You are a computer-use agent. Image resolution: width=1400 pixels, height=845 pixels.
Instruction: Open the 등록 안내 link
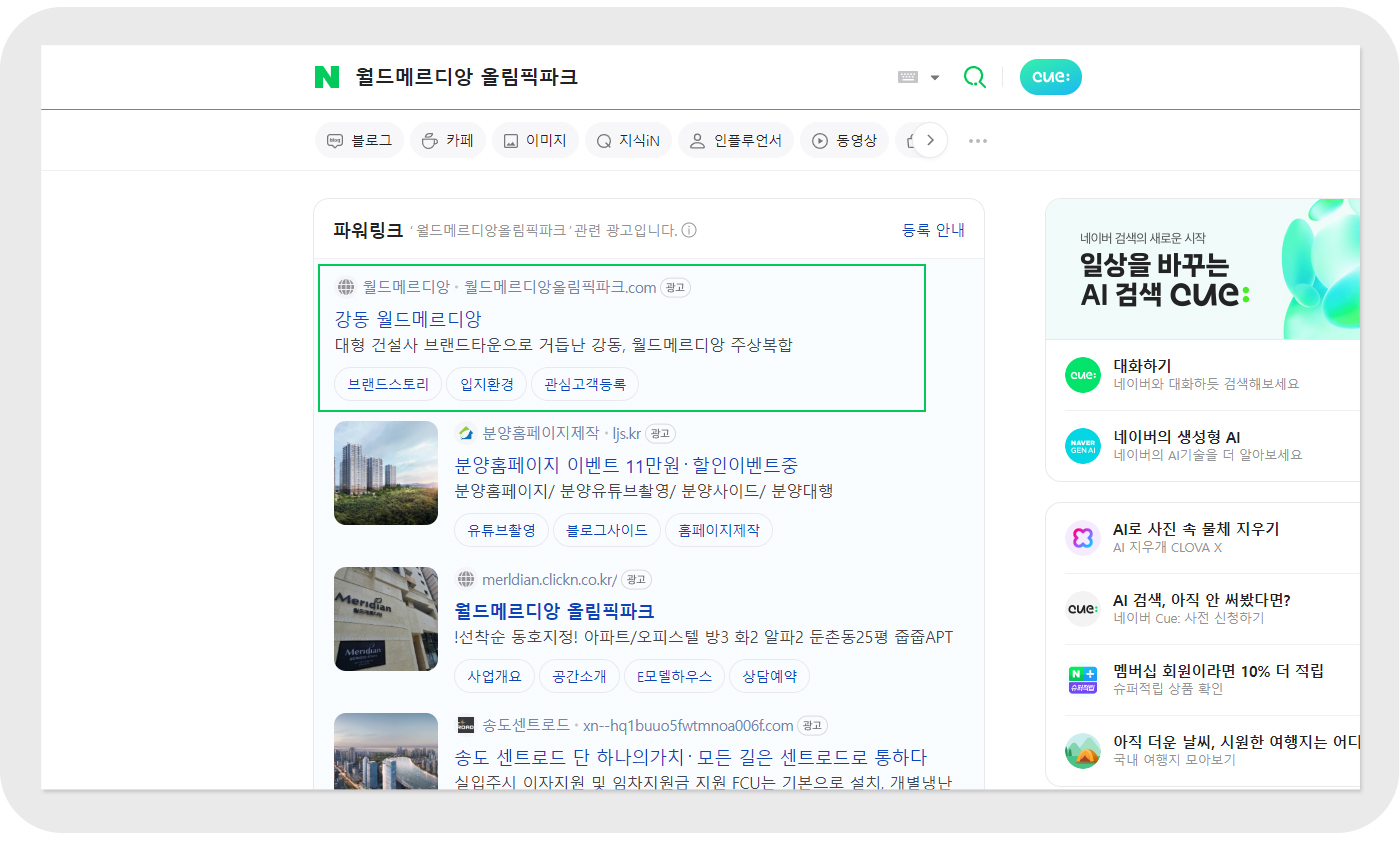pyautogui.click(x=933, y=230)
